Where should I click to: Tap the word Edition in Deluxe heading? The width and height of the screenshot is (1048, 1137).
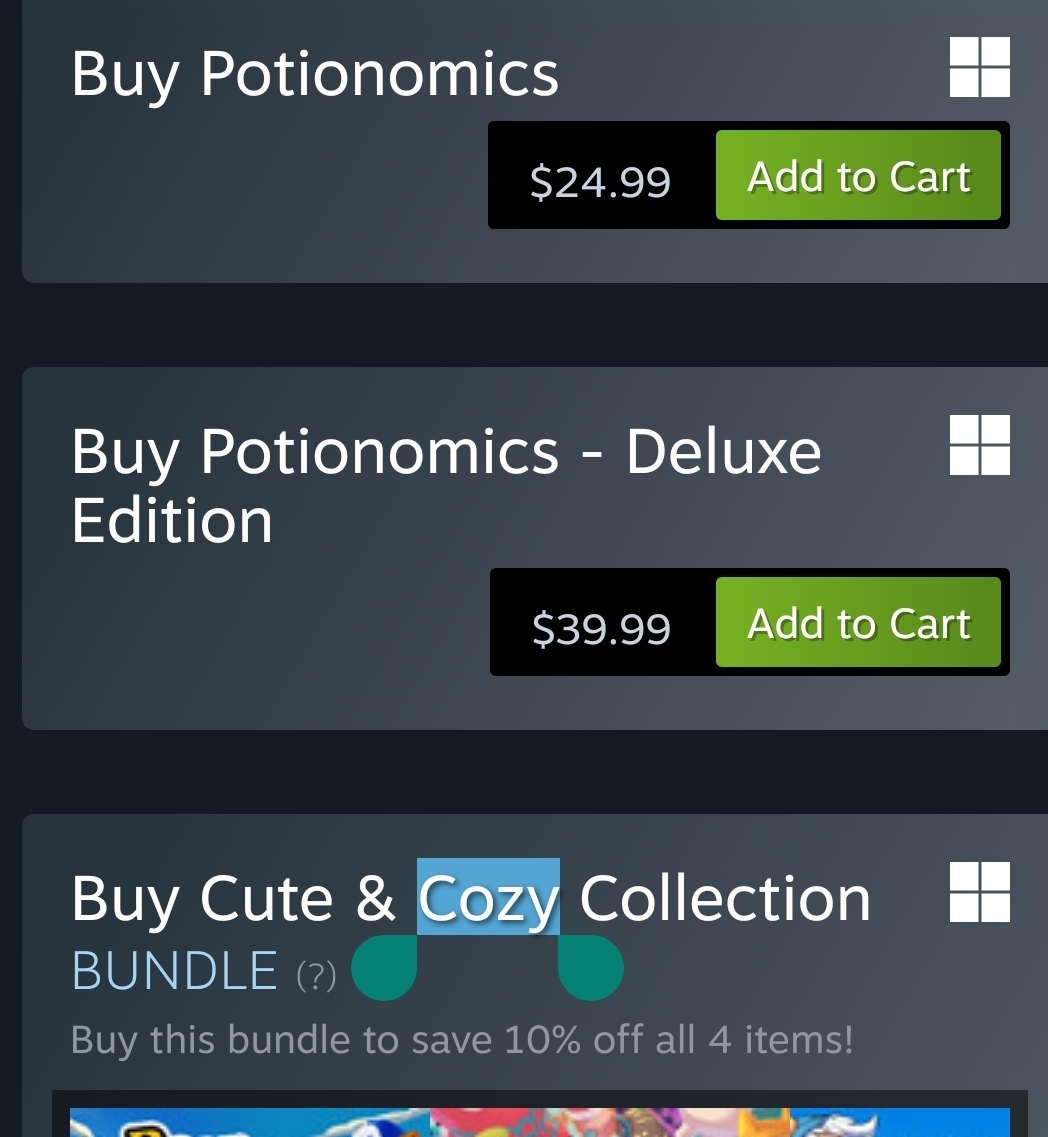coord(172,520)
